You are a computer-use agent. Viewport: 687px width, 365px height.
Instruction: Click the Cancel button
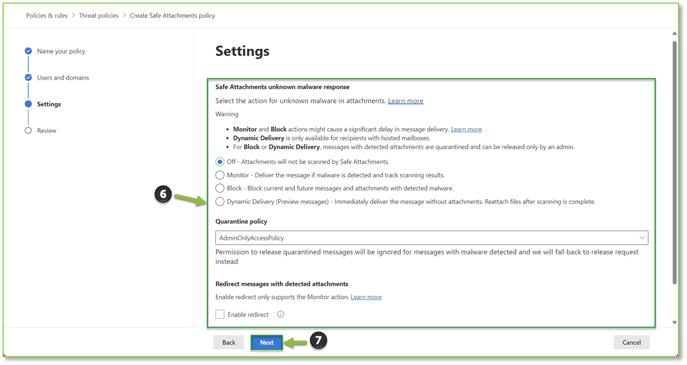[631, 343]
